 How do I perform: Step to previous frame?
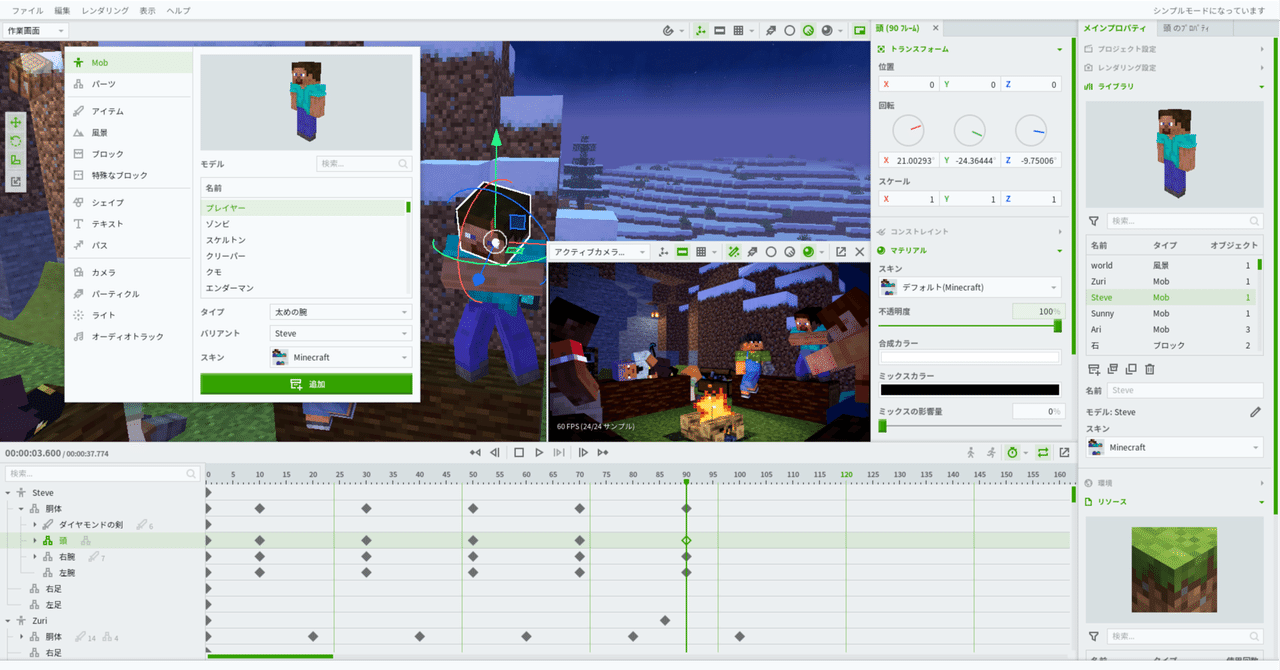pyautogui.click(x=495, y=453)
